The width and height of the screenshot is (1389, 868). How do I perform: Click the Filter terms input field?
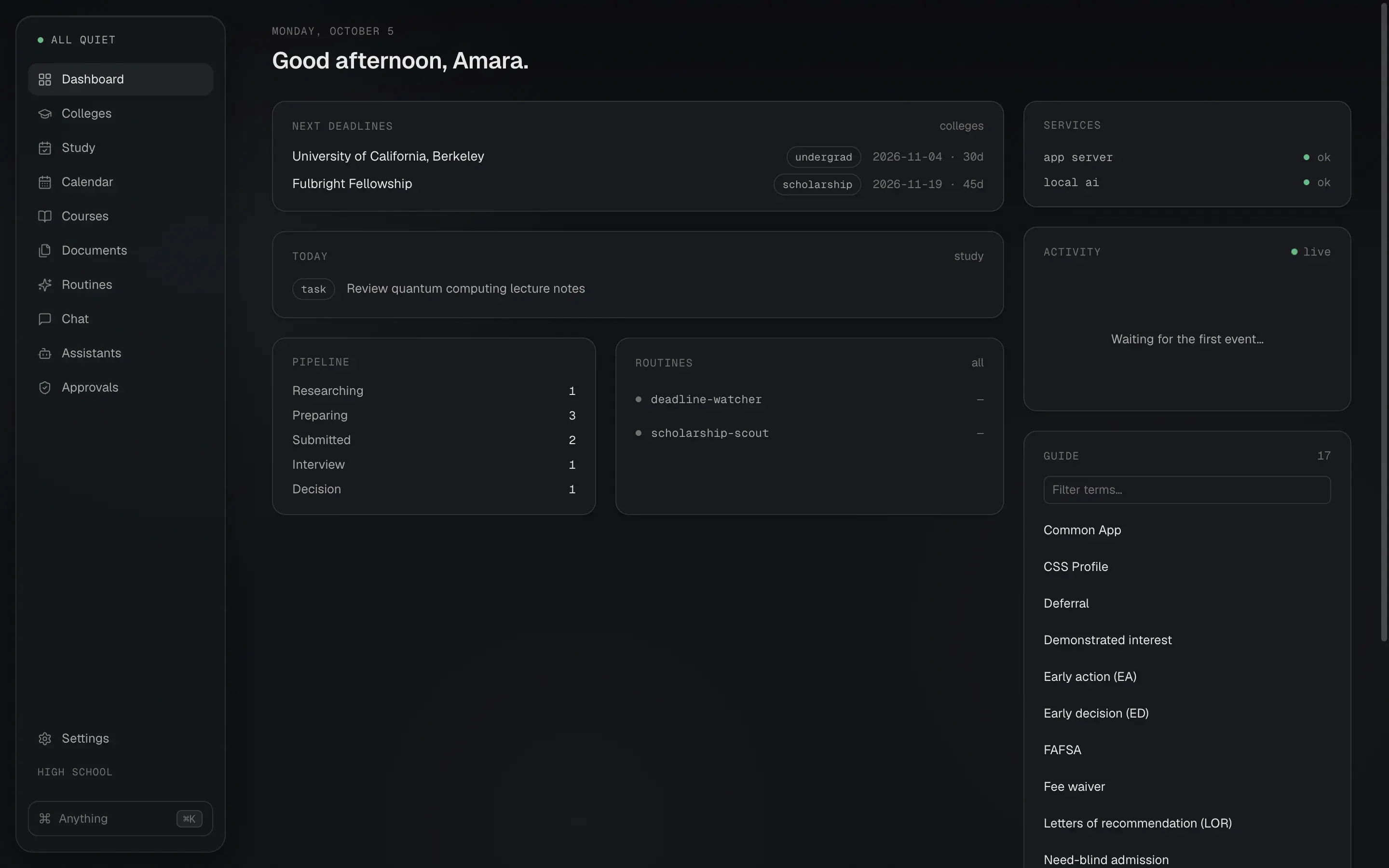point(1186,489)
